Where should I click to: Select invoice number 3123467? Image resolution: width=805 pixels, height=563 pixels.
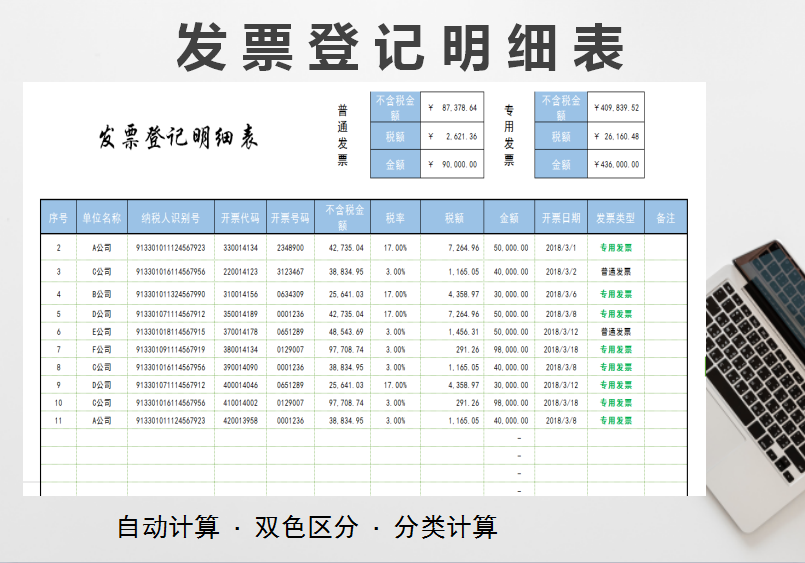(x=291, y=271)
